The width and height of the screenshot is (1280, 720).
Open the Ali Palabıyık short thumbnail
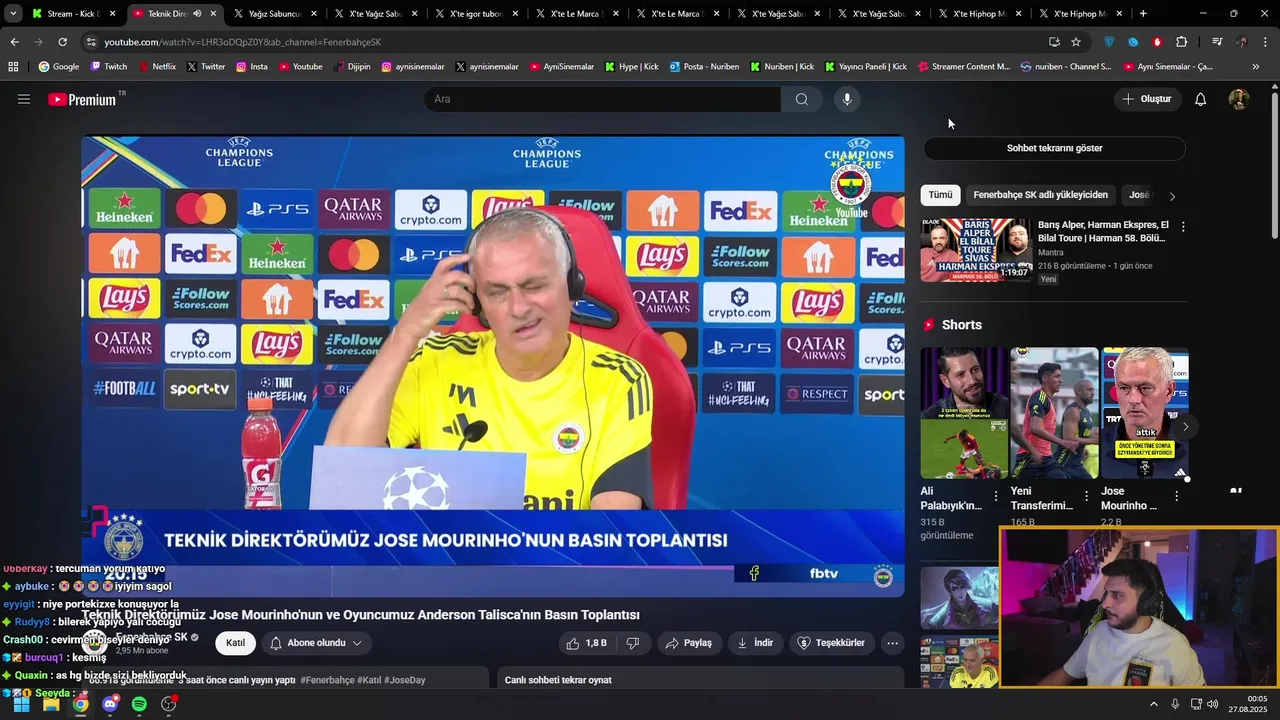(x=964, y=413)
